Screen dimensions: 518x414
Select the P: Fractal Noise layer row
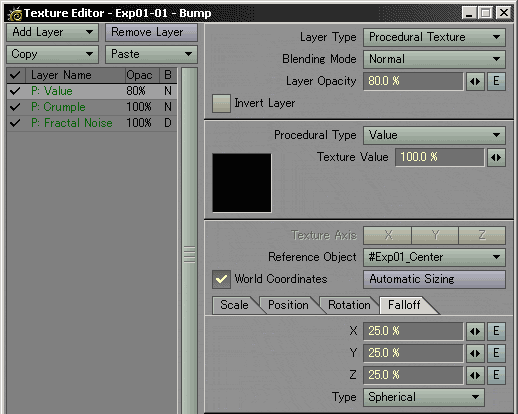(x=92, y=123)
